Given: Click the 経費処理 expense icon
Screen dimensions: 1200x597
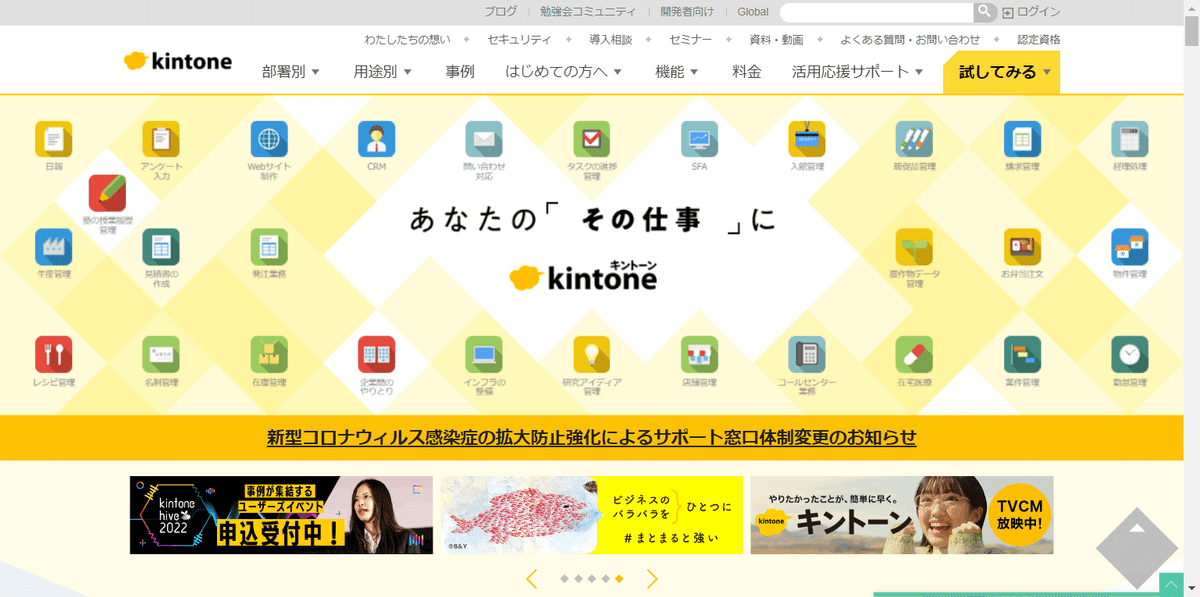Looking at the screenshot, I should (1129, 140).
